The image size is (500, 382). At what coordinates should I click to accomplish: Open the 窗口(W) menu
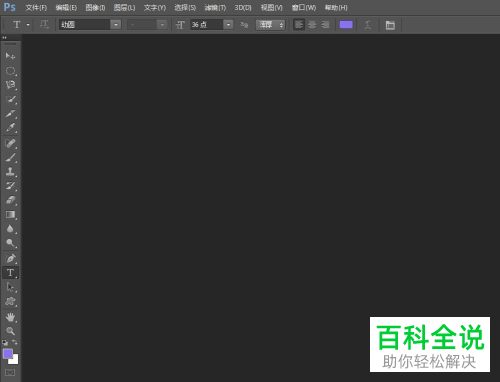pyautogui.click(x=304, y=7)
